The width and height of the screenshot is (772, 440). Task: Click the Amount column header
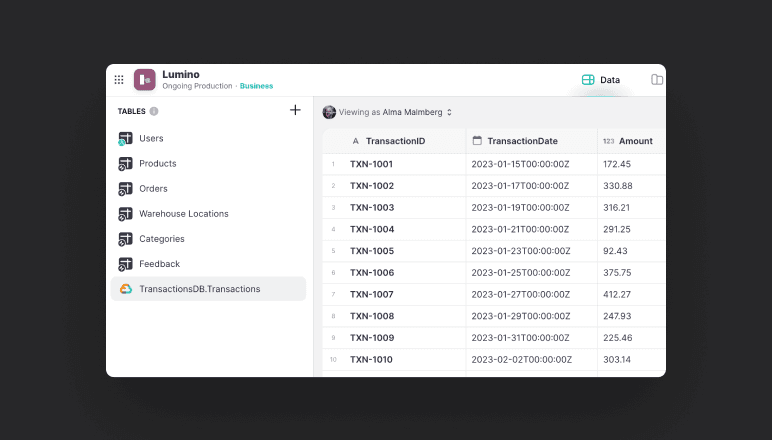click(634, 141)
